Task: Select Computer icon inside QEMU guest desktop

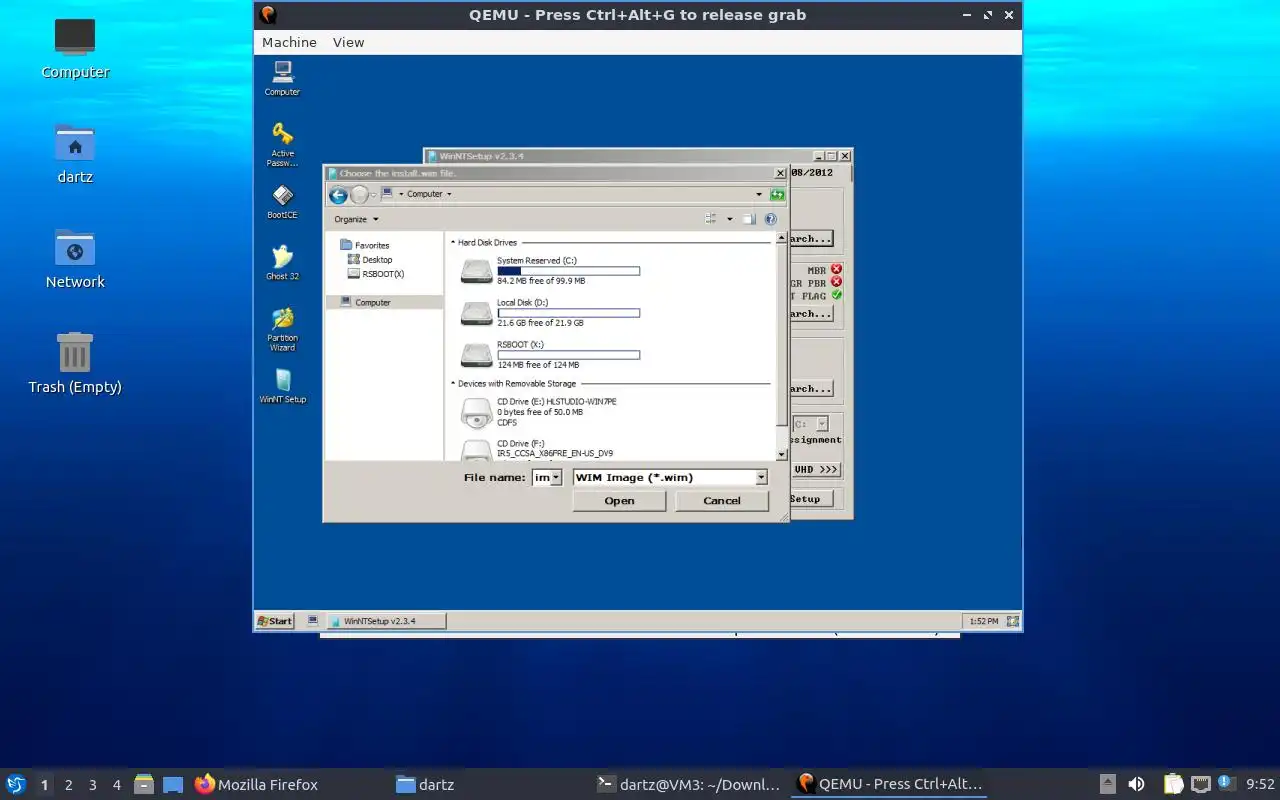Action: pos(282,78)
